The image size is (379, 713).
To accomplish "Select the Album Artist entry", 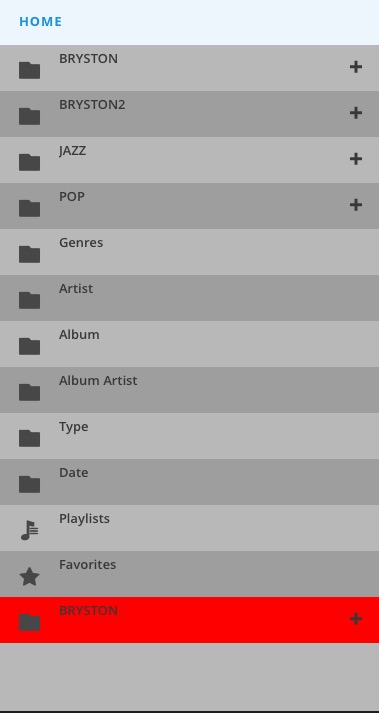I will pos(189,390).
